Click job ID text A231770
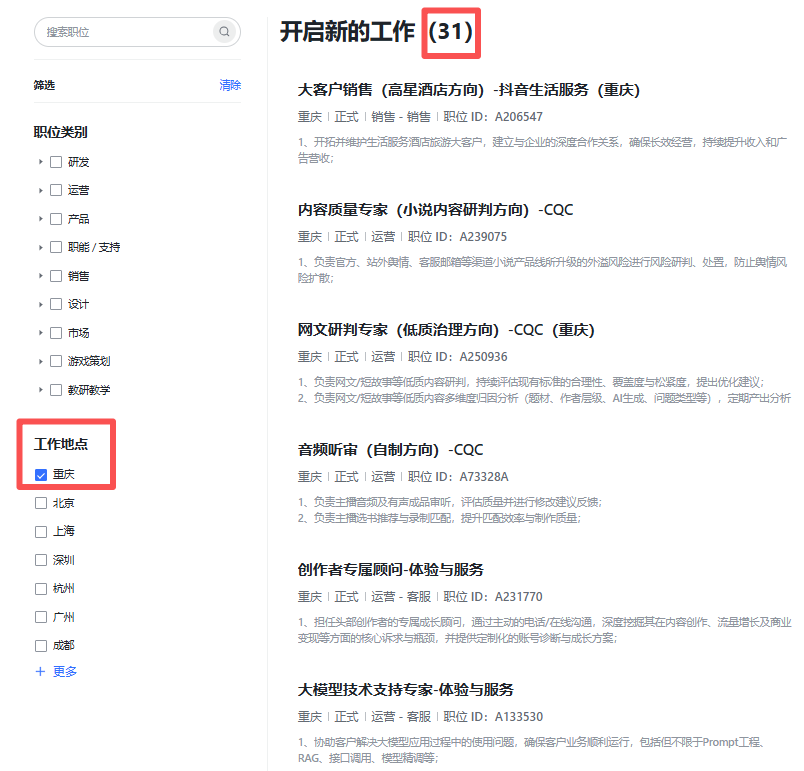Screen dimensions: 804x771 point(518,597)
